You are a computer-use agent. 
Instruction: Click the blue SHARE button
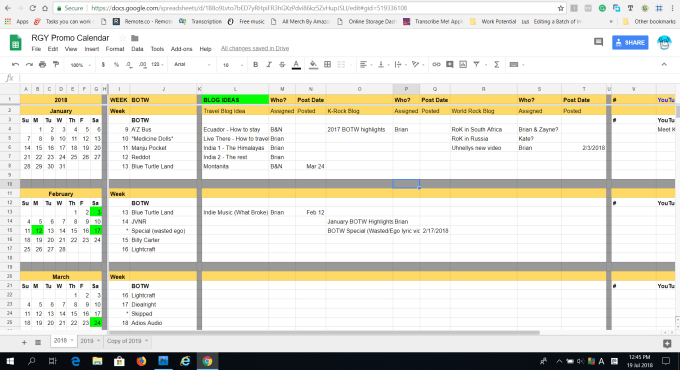click(630, 43)
